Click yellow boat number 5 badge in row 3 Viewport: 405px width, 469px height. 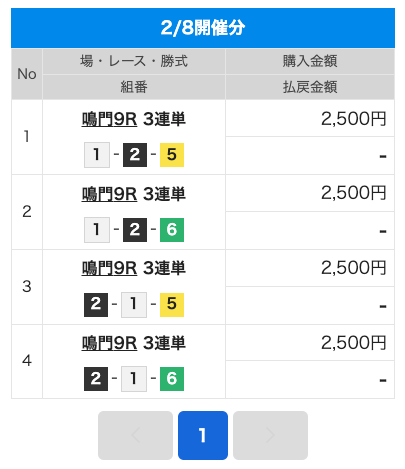coord(172,304)
